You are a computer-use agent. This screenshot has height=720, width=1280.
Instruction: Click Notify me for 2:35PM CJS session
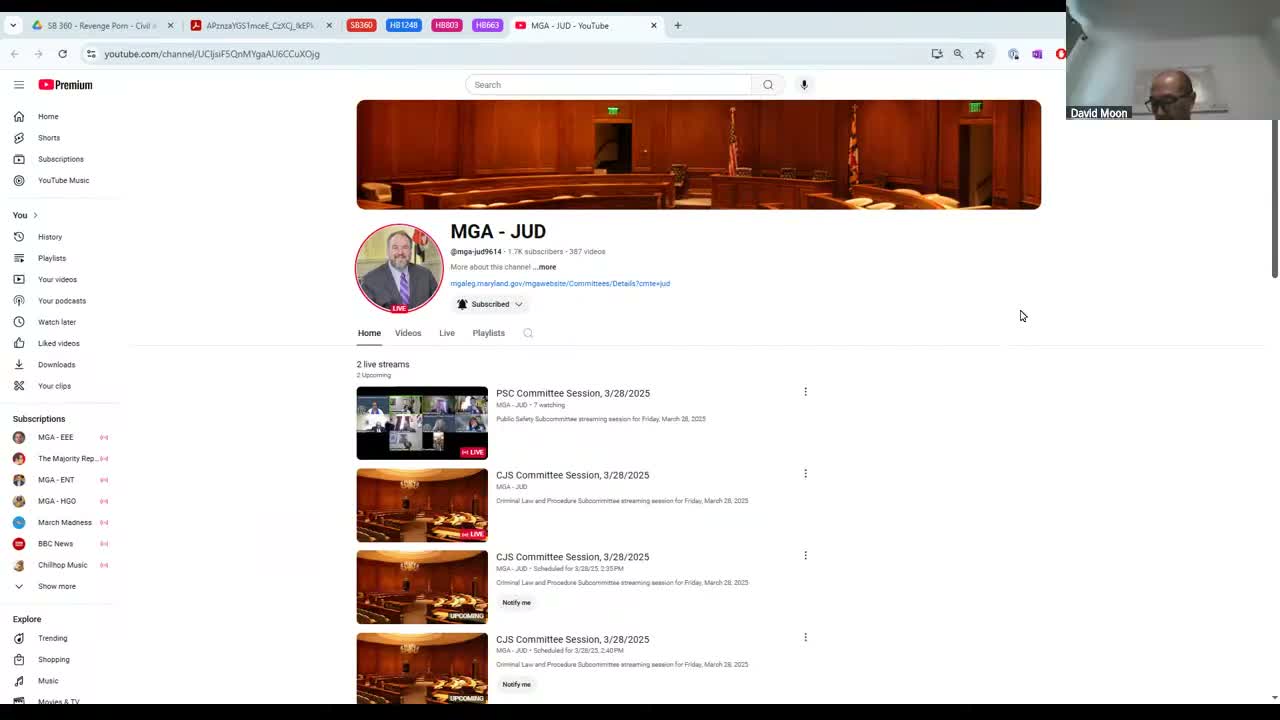[517, 603]
